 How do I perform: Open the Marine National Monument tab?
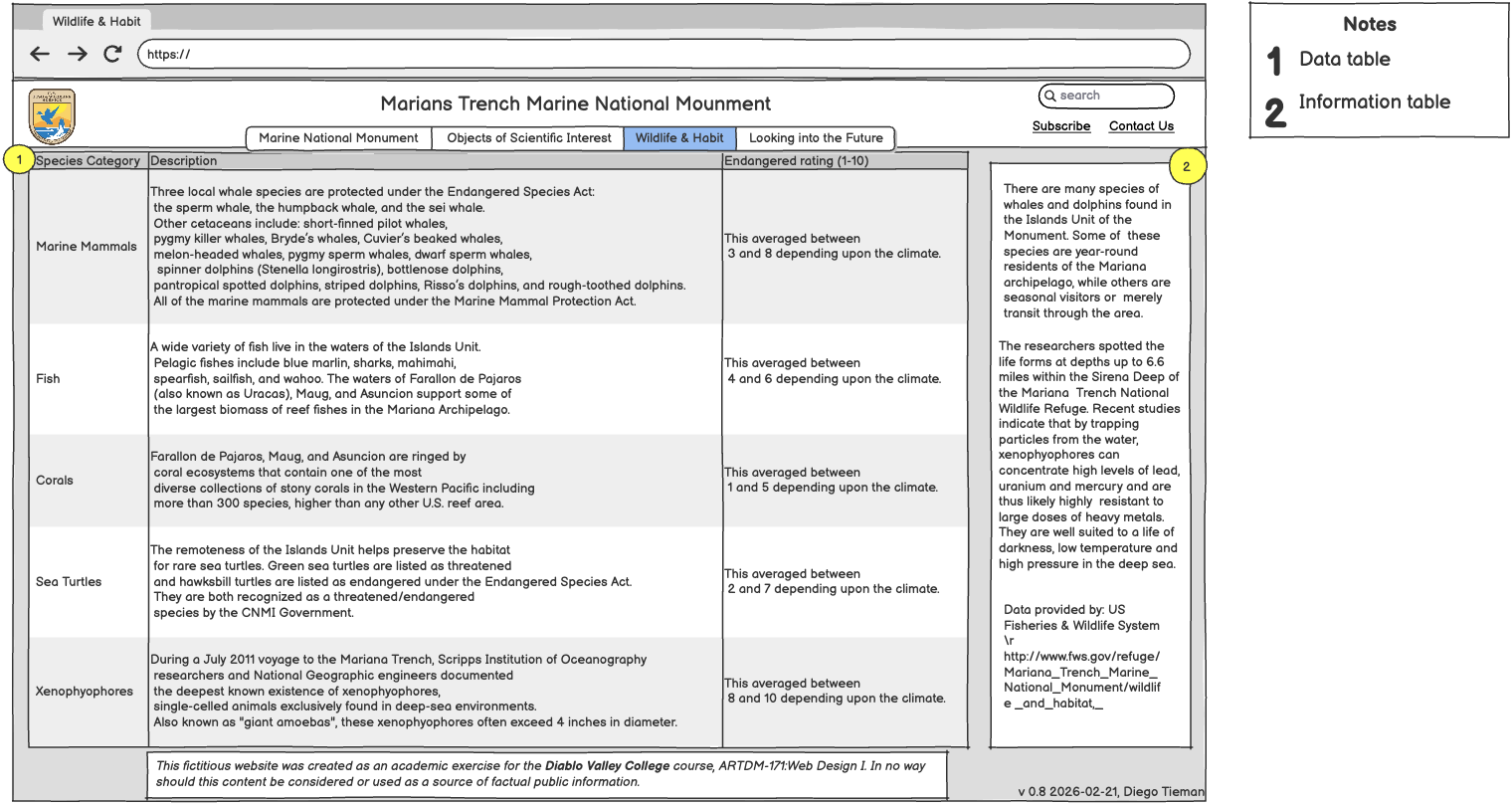tap(338, 138)
